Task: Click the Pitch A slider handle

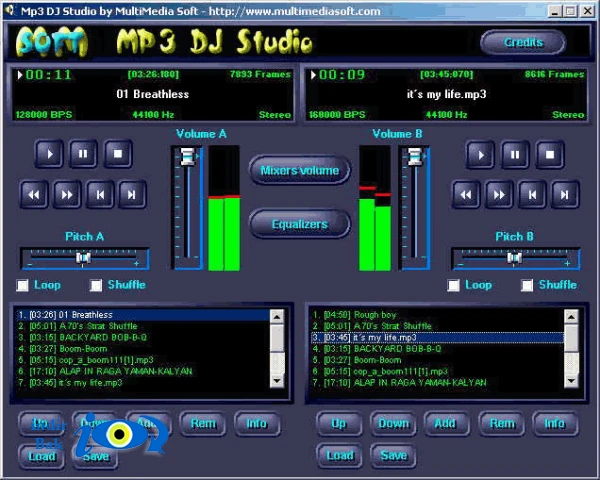Action: pyautogui.click(x=83, y=257)
